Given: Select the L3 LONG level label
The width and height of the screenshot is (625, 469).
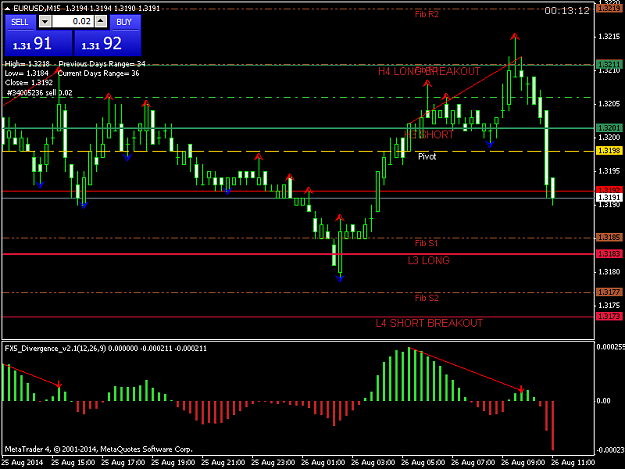Looking at the screenshot, I should click(428, 261).
